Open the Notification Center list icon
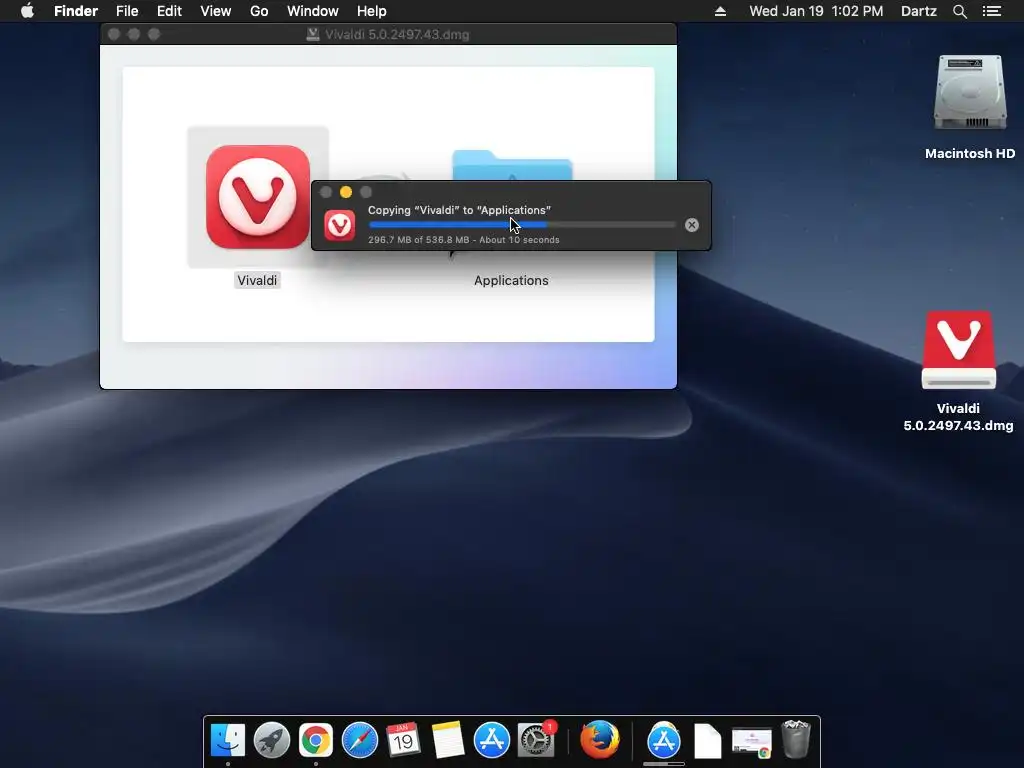The image size is (1024, 768). (x=992, y=11)
